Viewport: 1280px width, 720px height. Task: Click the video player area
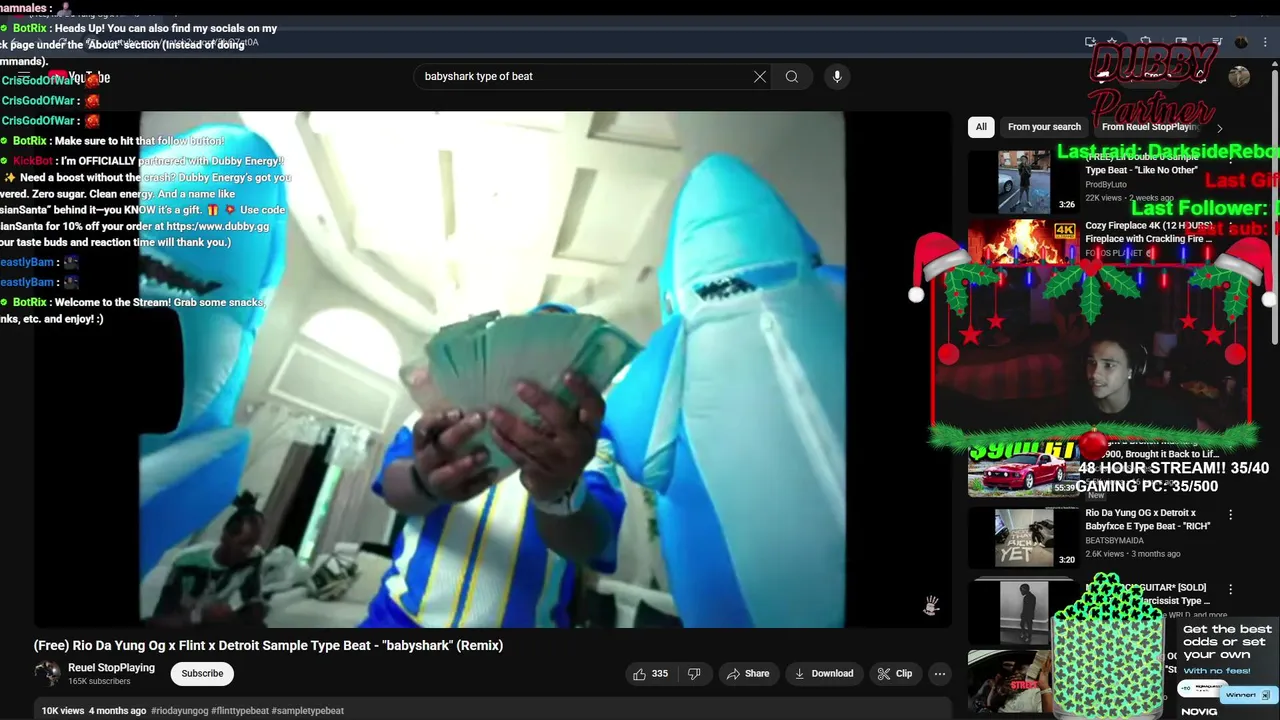tap(492, 369)
